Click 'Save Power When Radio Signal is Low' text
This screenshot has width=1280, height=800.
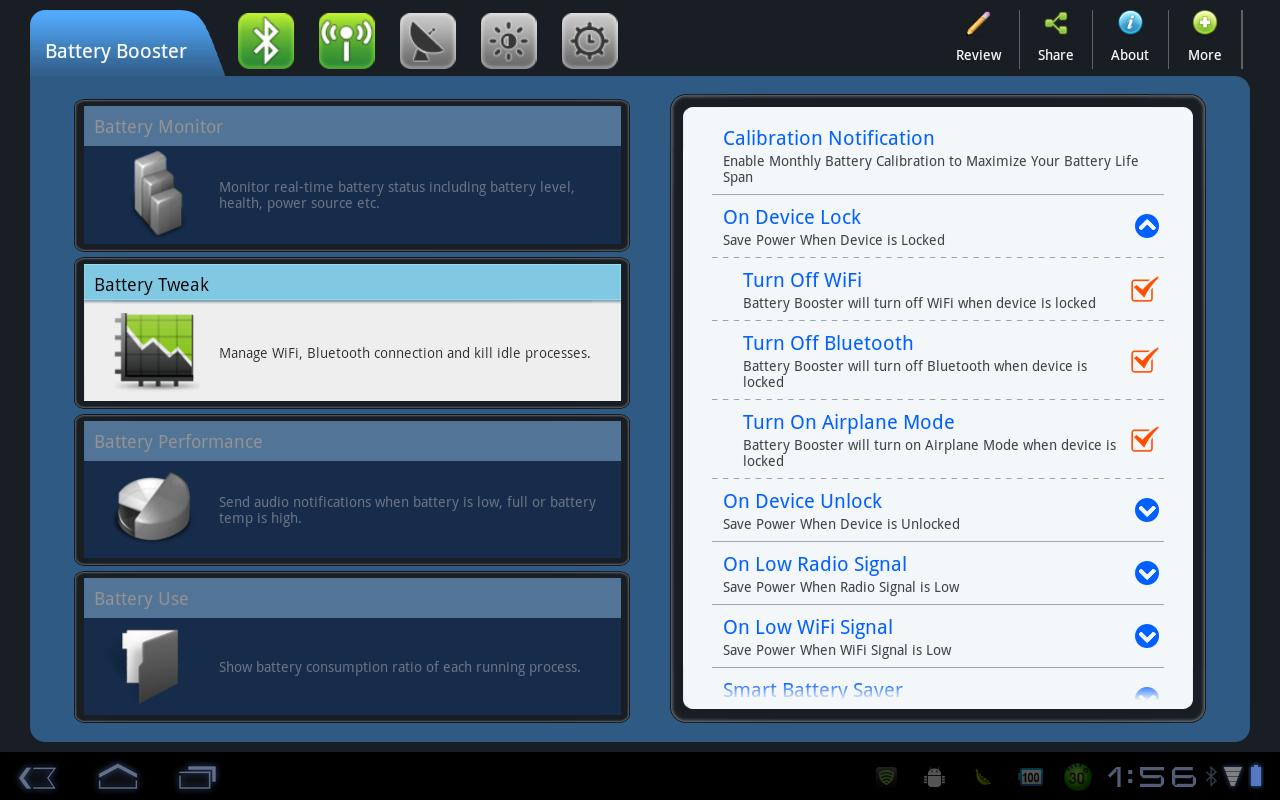[x=841, y=587]
